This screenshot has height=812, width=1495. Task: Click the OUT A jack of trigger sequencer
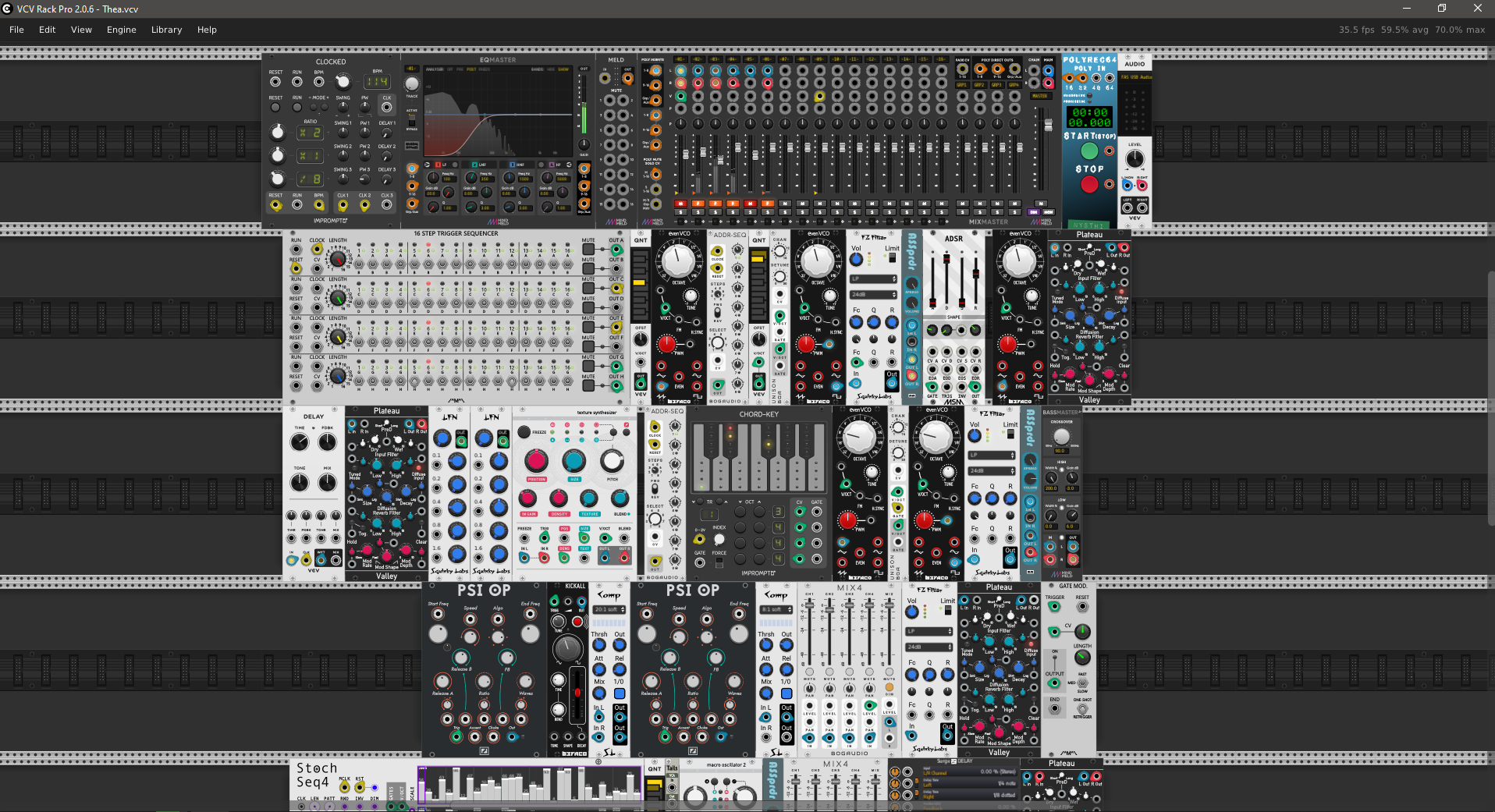pyautogui.click(x=616, y=250)
